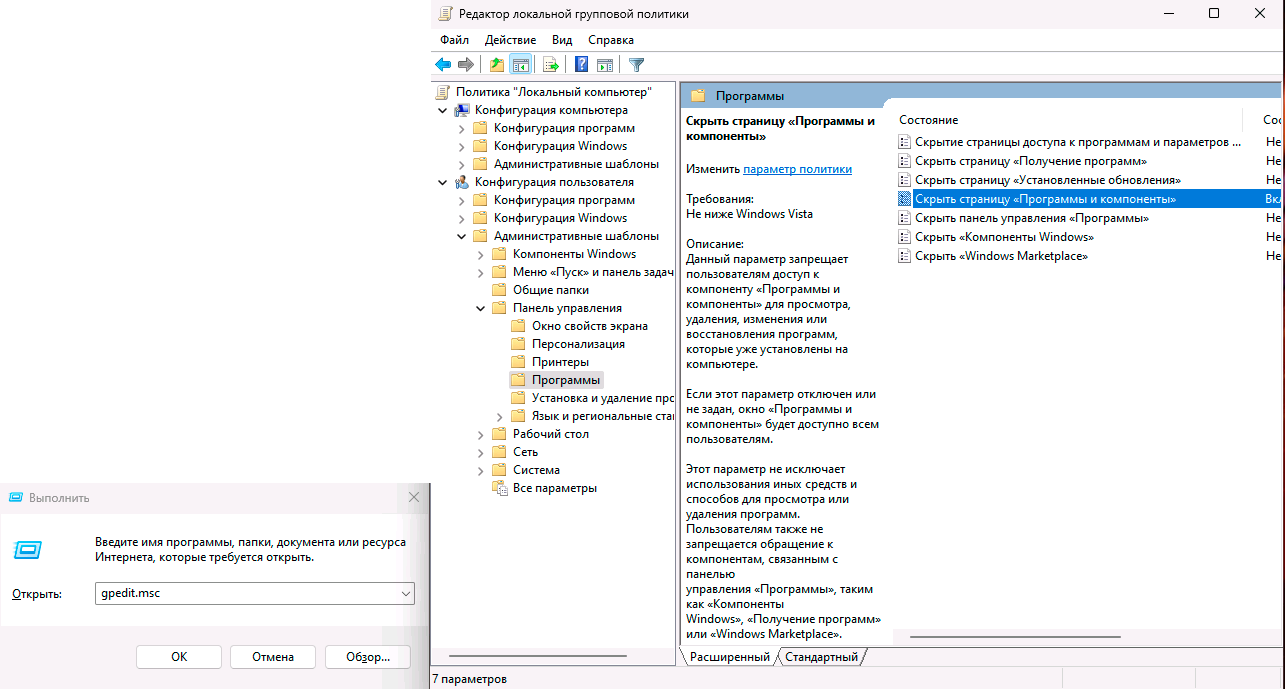Viewport: 1285px width, 689px height.
Task: Click the «Политика "Локальный компьютер"» root icon
Action: 443,92
